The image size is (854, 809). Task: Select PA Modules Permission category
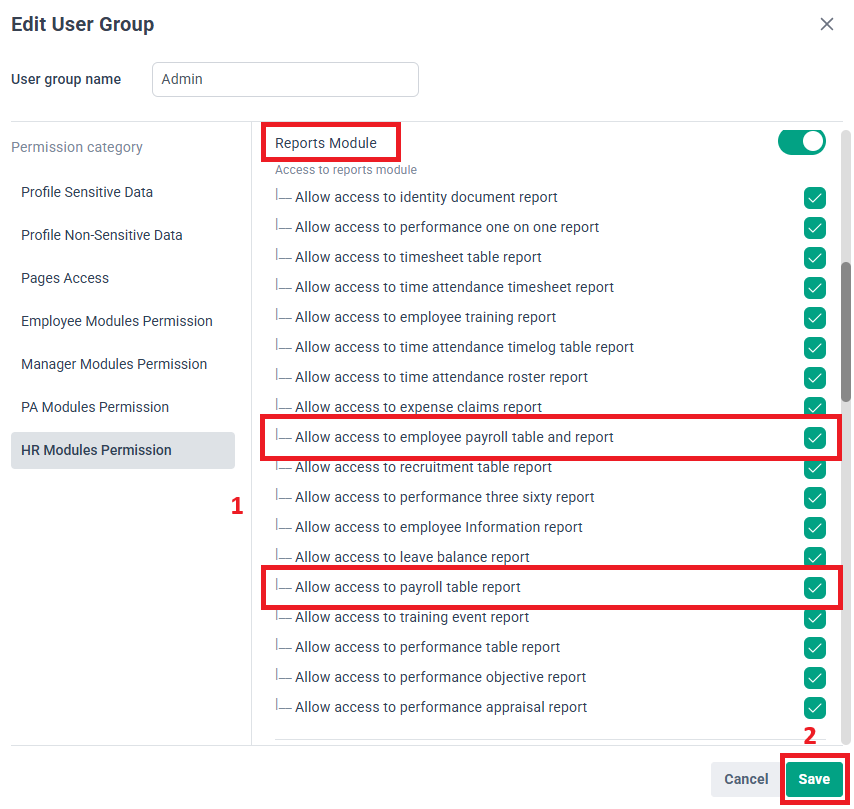click(95, 407)
